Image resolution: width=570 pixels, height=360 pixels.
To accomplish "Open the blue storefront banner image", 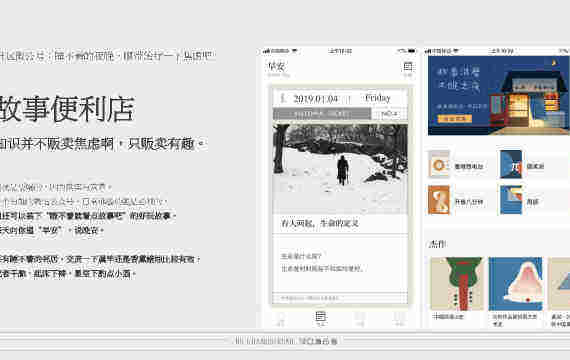I will click(x=499, y=95).
